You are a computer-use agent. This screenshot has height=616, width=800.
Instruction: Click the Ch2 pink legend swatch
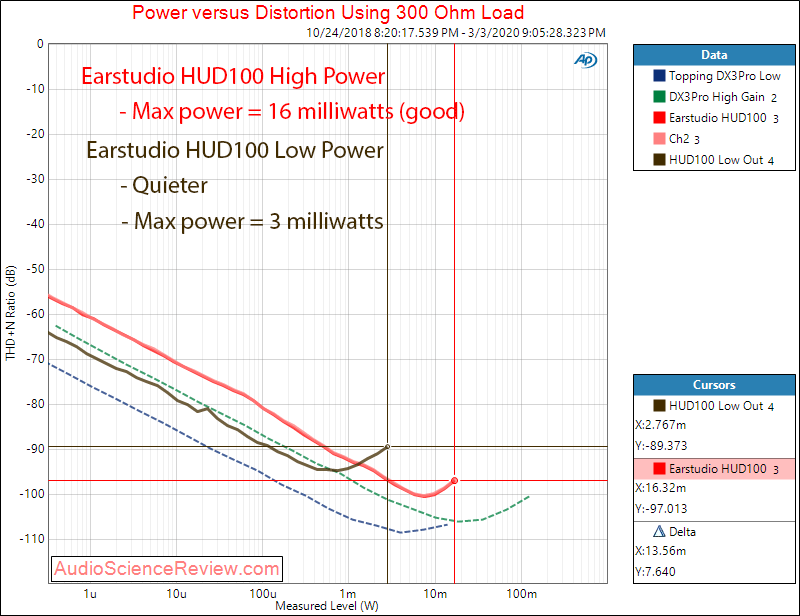659,138
